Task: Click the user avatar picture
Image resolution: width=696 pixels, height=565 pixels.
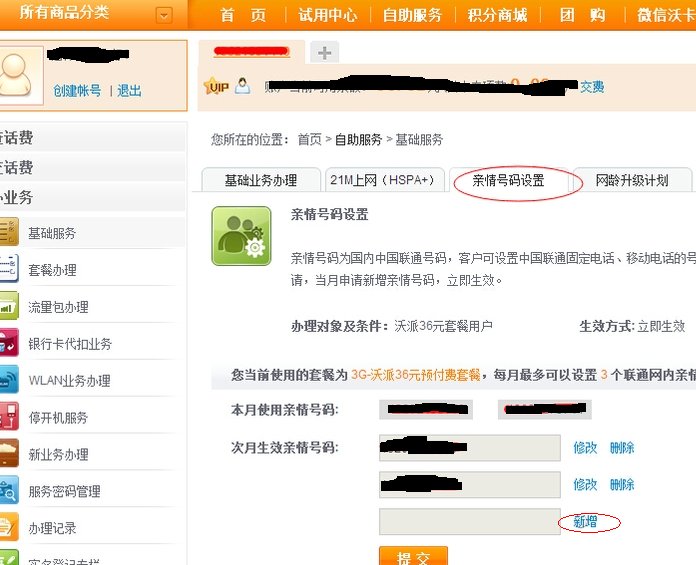Action: [20, 75]
